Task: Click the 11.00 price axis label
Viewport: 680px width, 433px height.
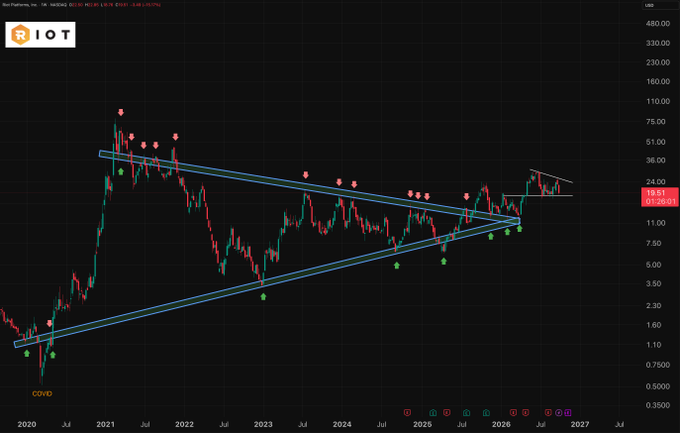Action: (x=656, y=223)
